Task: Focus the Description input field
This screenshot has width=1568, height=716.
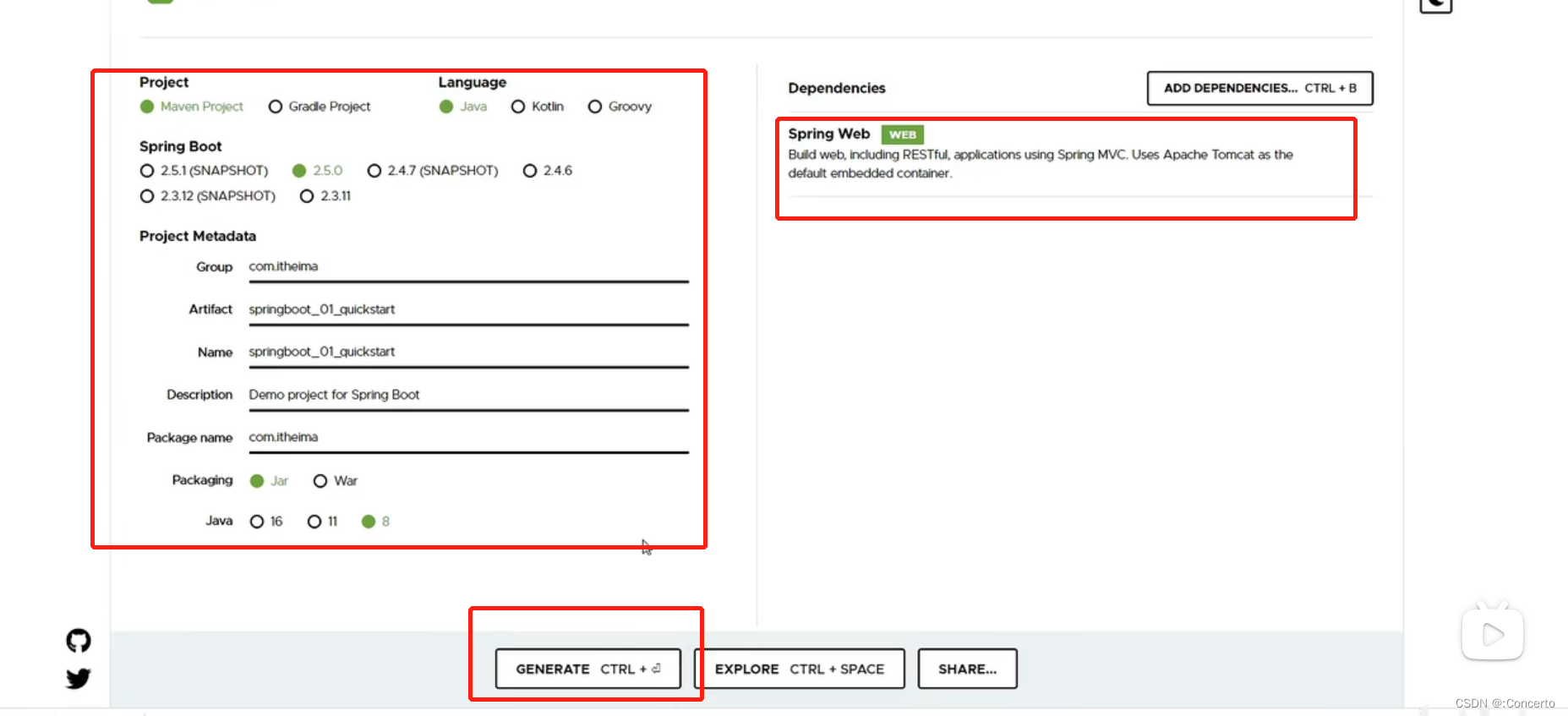Action: point(468,396)
